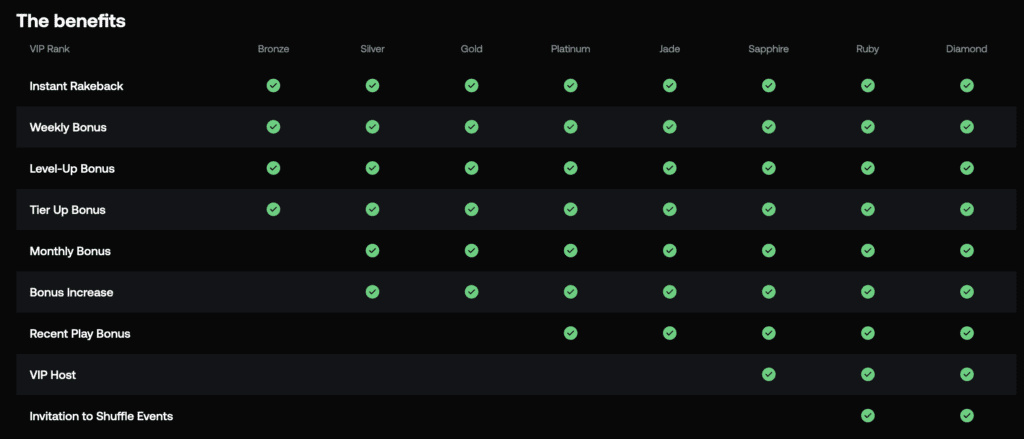Click Instant Rakeback checkmark under Platinum
Viewport: 1024px width, 439px height.
pyautogui.click(x=571, y=86)
